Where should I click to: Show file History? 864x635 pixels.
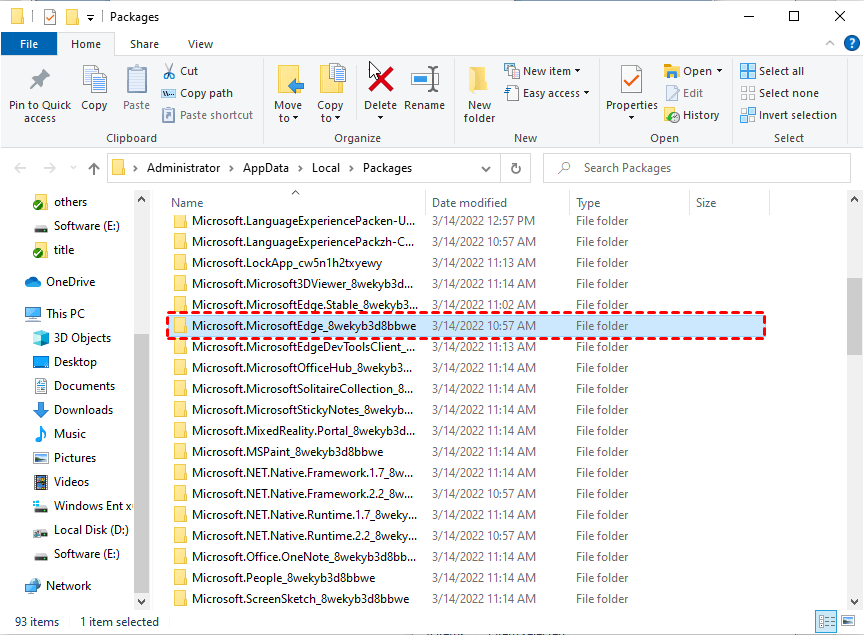pyautogui.click(x=692, y=115)
